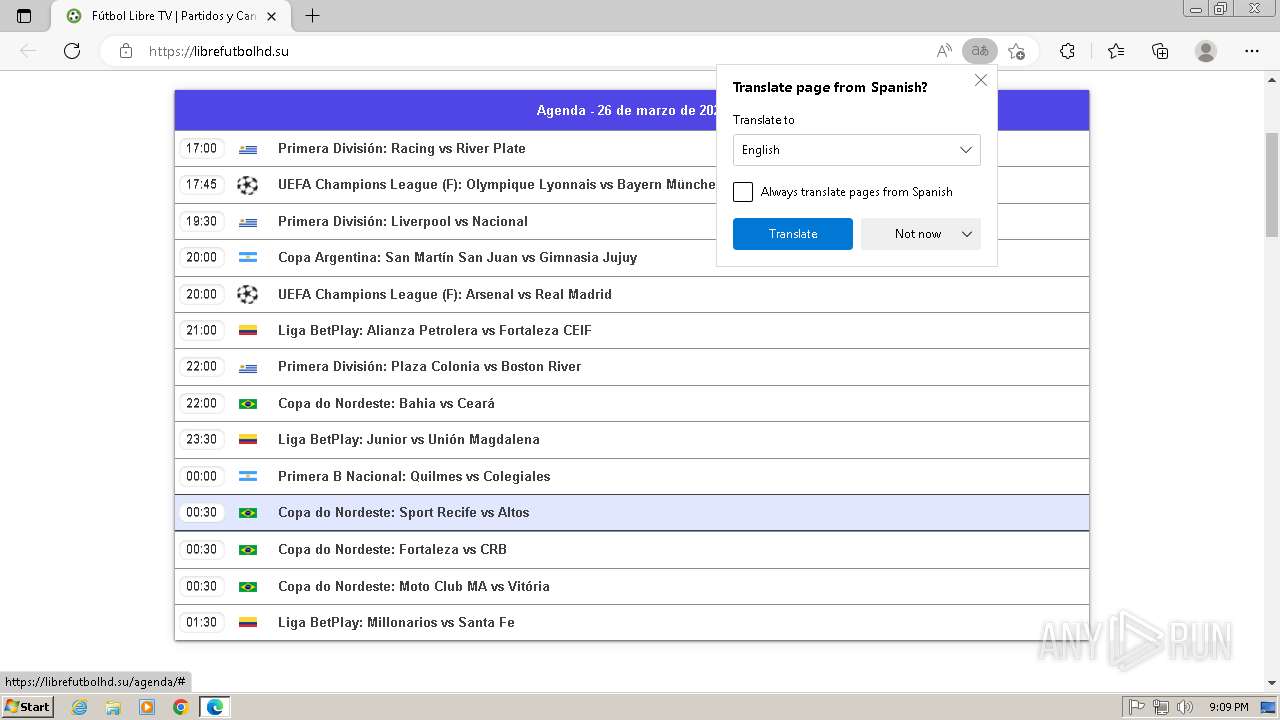This screenshot has width=1280, height=720.
Task: Open Moto Club MA vs Vitória match
Action: pyautogui.click(x=414, y=586)
